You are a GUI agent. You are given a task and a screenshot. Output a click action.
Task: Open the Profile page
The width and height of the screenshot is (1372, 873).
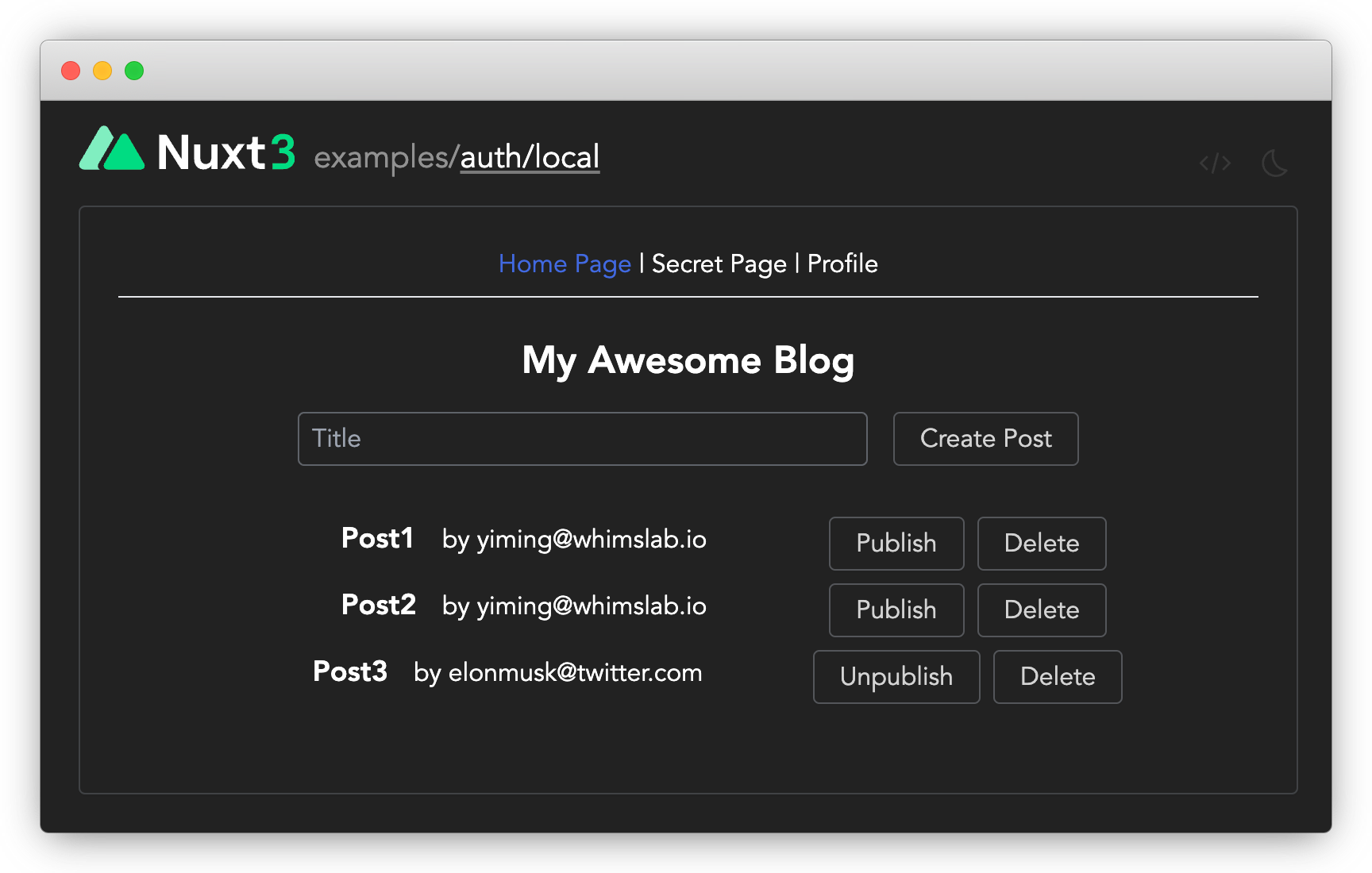tap(842, 263)
